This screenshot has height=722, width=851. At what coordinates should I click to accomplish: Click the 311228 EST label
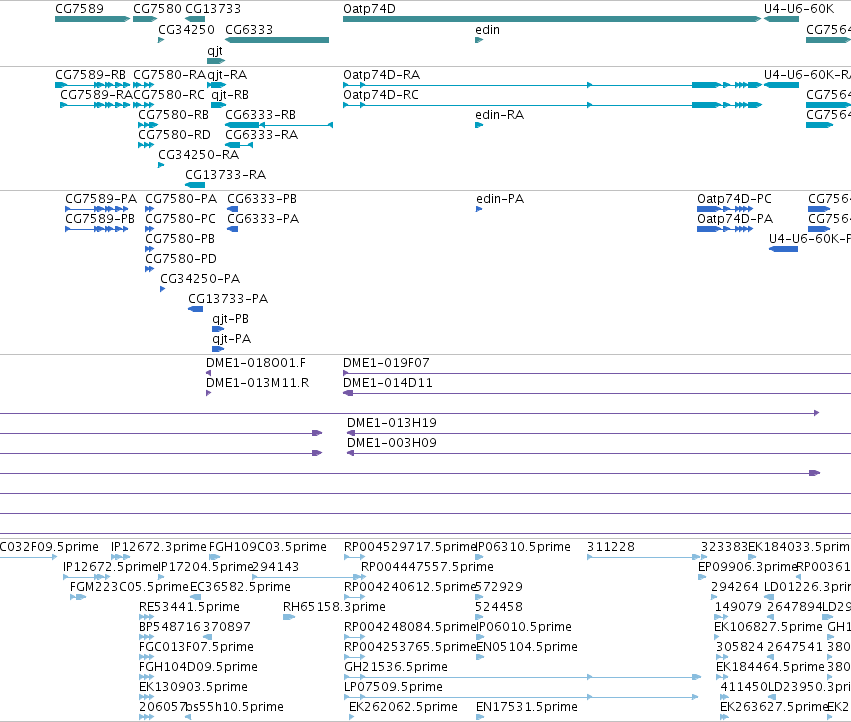click(x=611, y=547)
